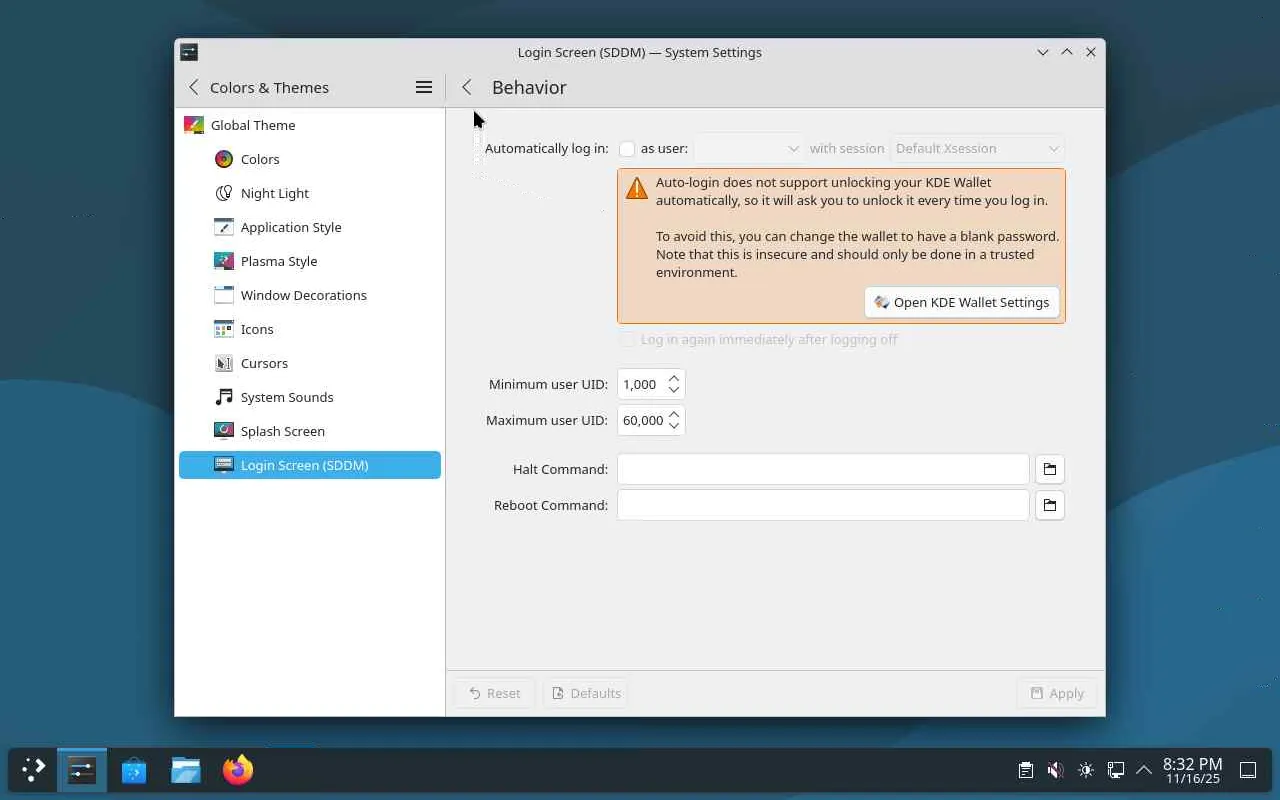
Task: Click the Application Style icon
Action: [224, 227]
